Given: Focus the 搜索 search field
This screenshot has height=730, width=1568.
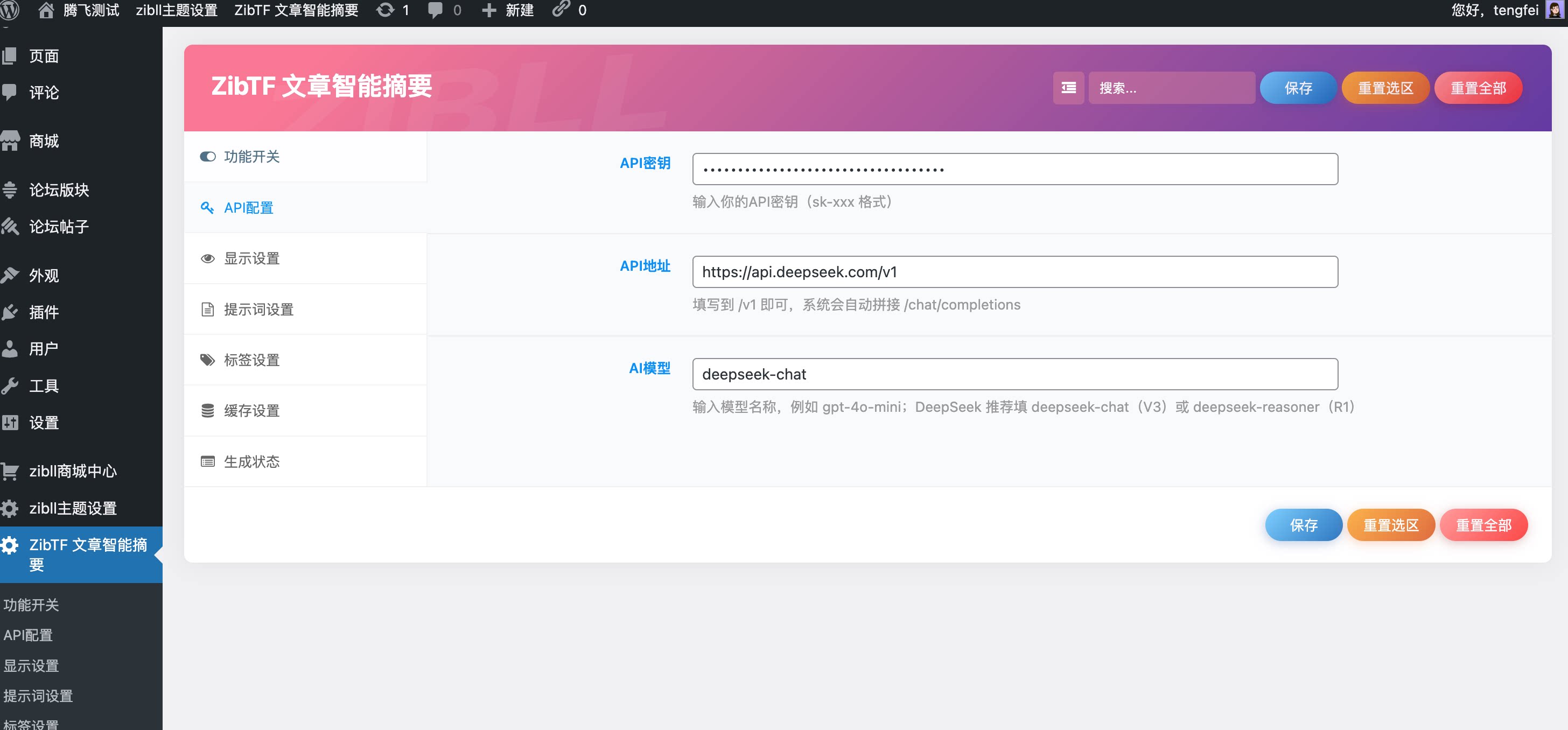Looking at the screenshot, I should pos(1171,88).
